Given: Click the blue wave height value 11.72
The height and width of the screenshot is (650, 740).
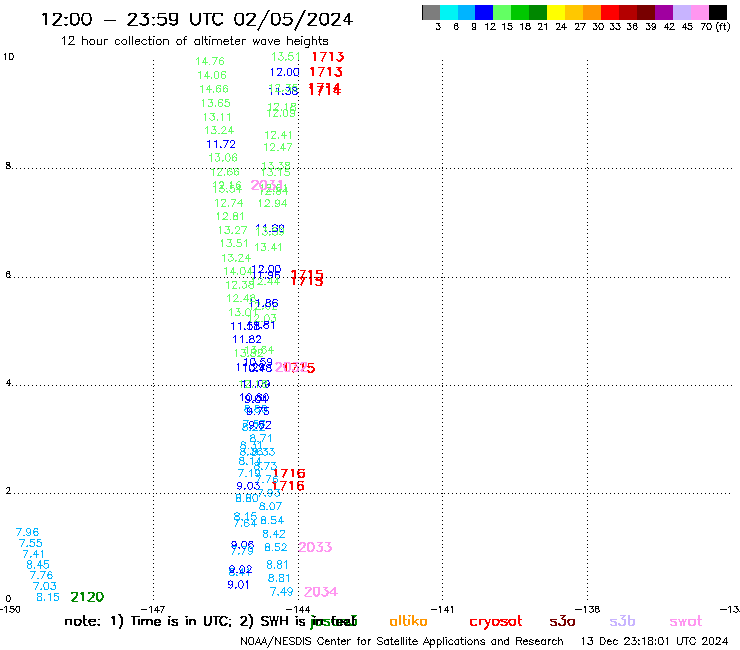Looking at the screenshot, I should click(221, 144).
